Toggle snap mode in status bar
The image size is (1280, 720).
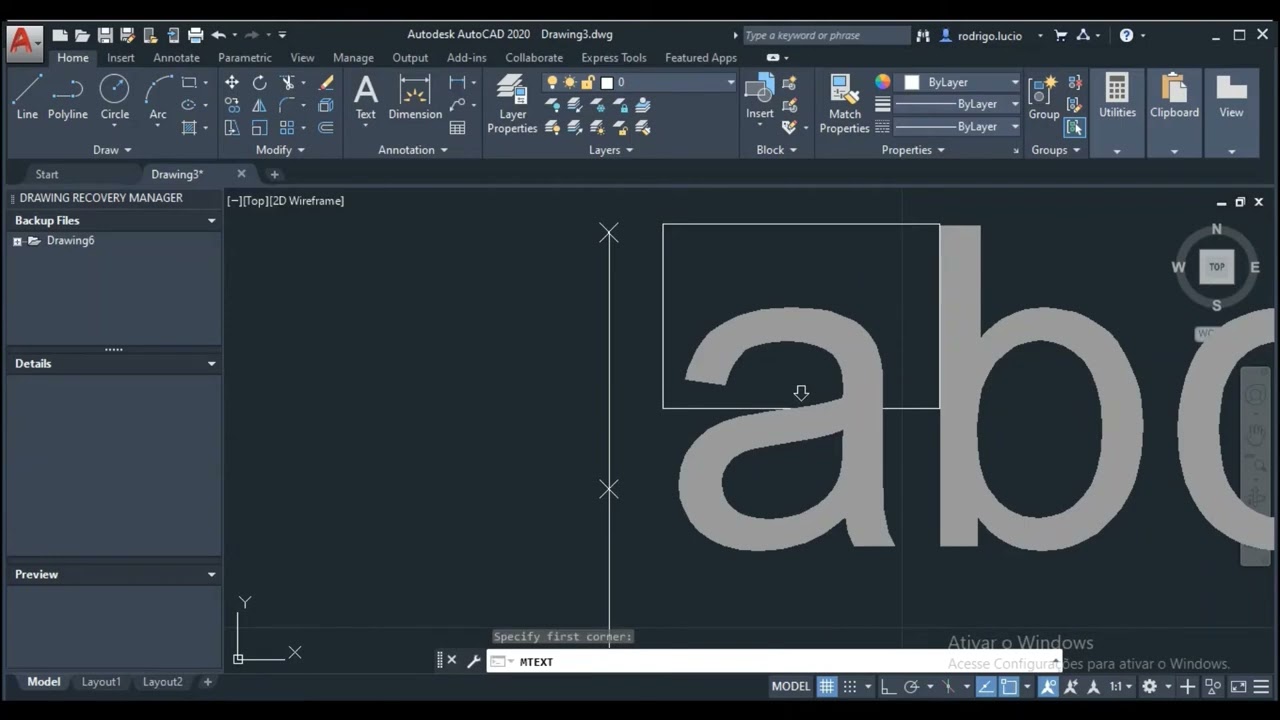850,687
